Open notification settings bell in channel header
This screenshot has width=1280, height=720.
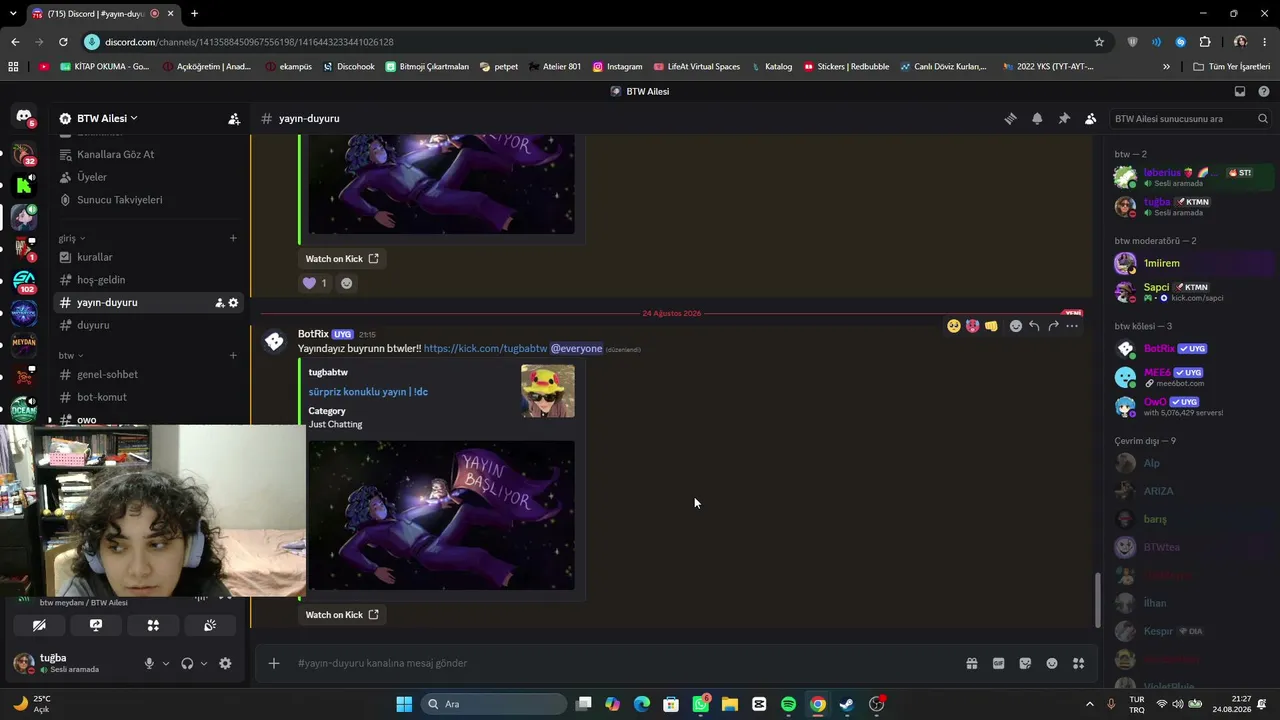(1037, 118)
